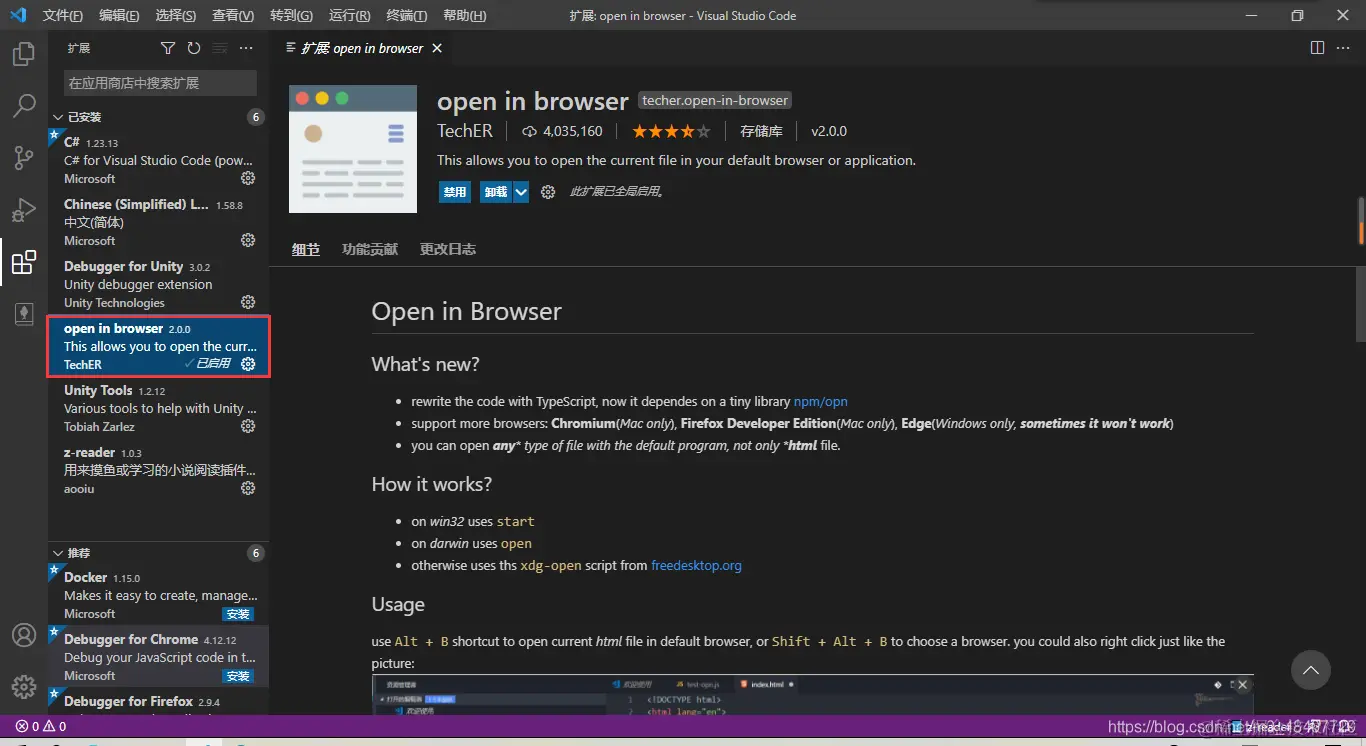Click the TechER publisher name
1366x746 pixels.
(x=465, y=131)
